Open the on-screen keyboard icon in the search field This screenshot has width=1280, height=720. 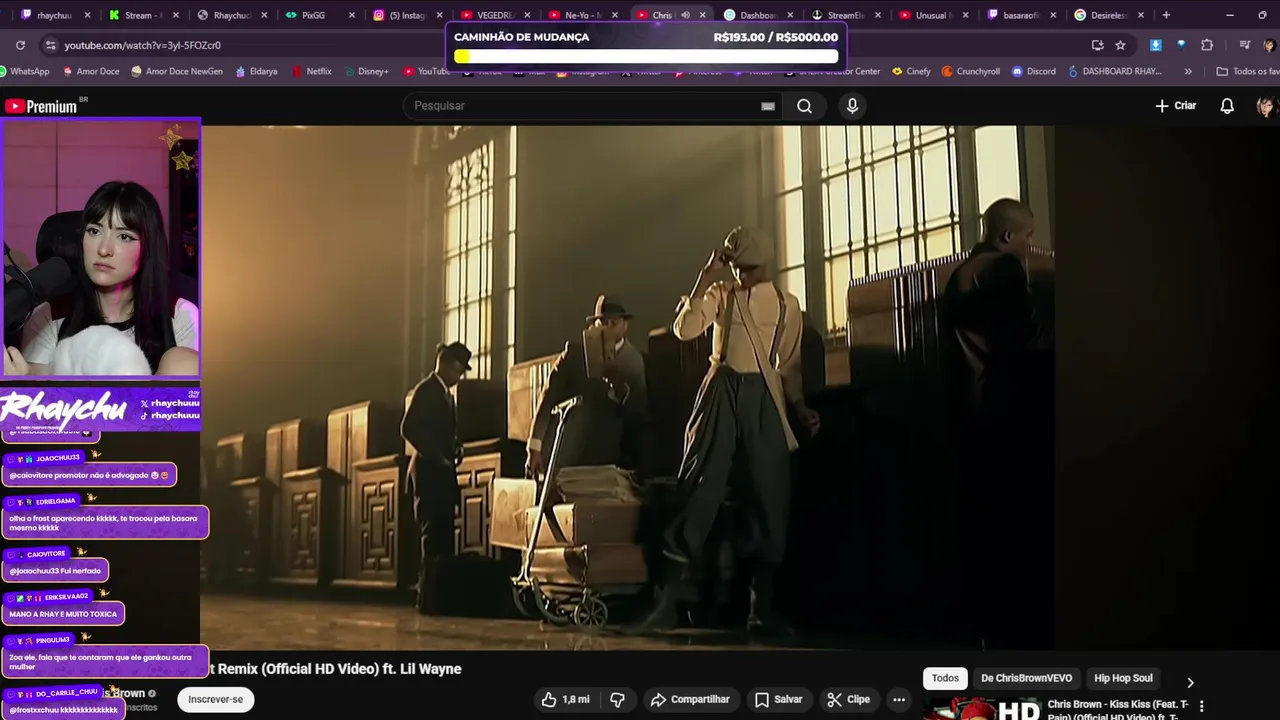point(768,106)
